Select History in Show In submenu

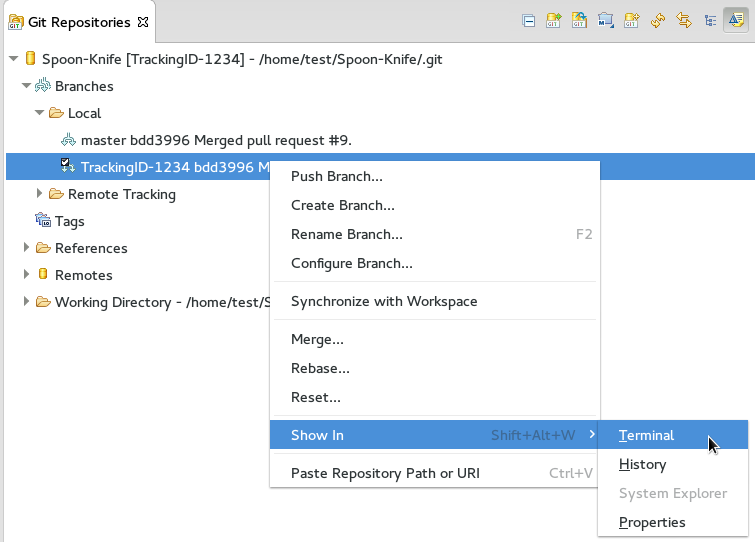click(673, 464)
